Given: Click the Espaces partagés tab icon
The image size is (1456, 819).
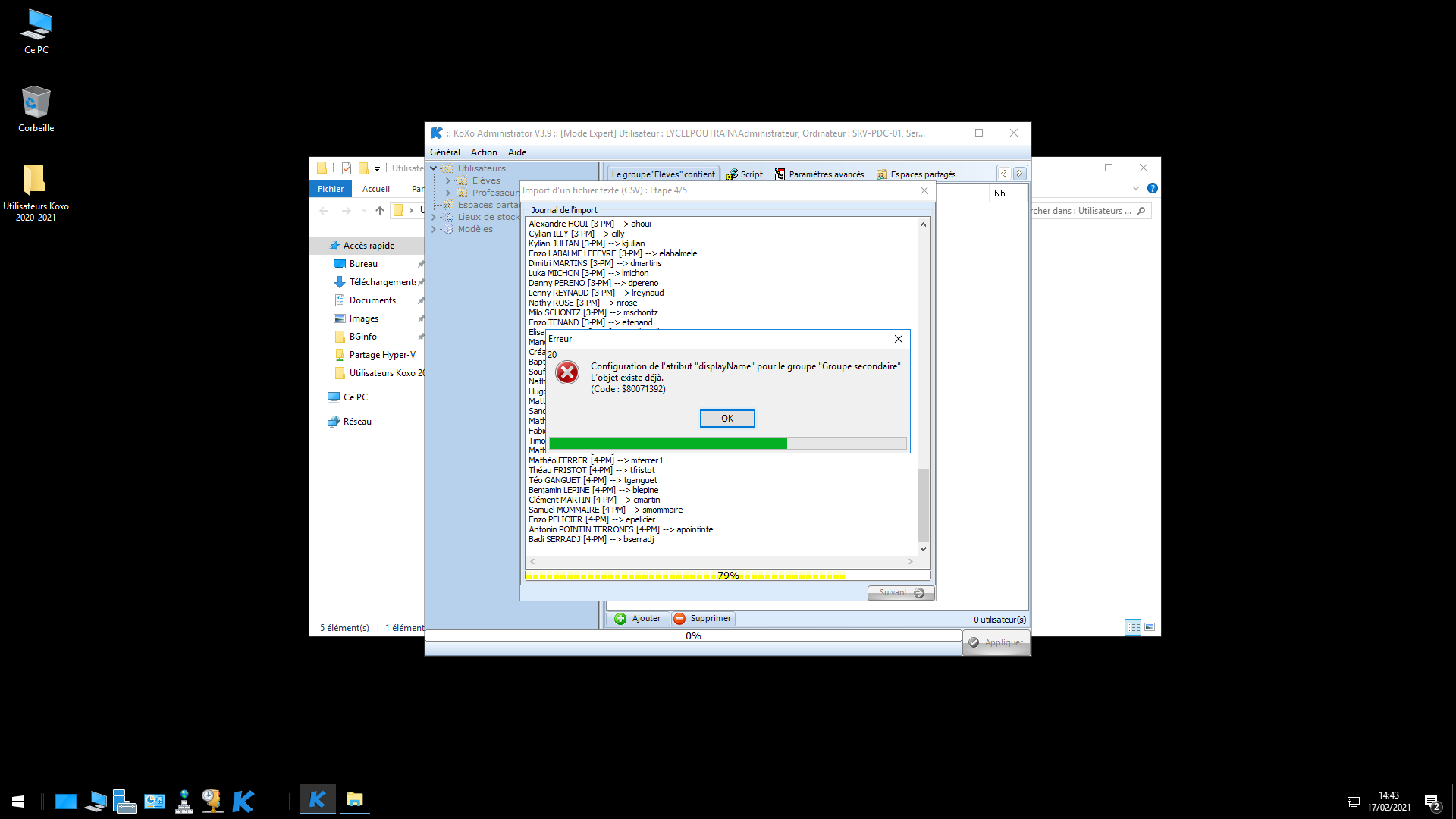Looking at the screenshot, I should pyautogui.click(x=882, y=174).
